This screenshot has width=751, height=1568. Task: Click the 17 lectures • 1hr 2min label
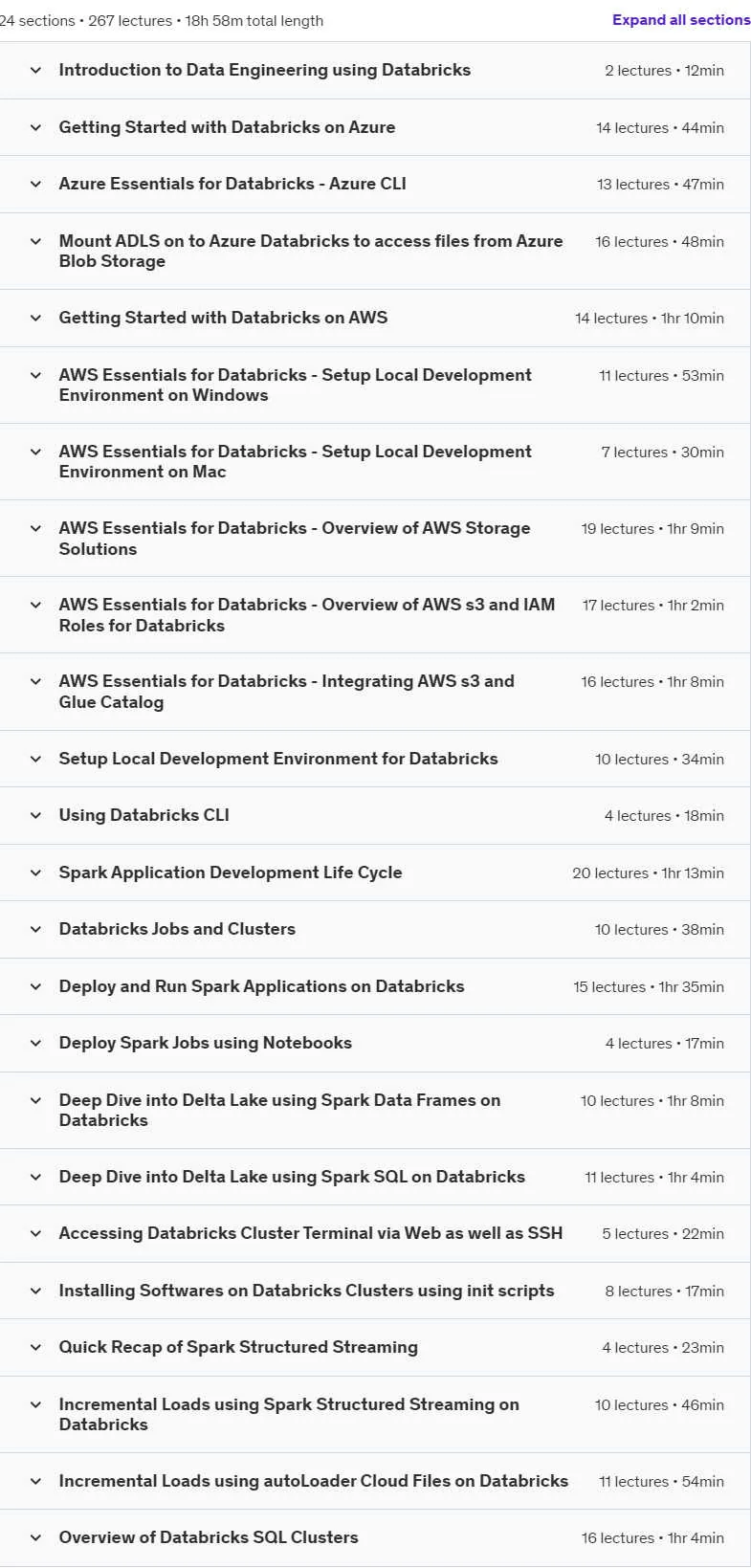point(653,606)
